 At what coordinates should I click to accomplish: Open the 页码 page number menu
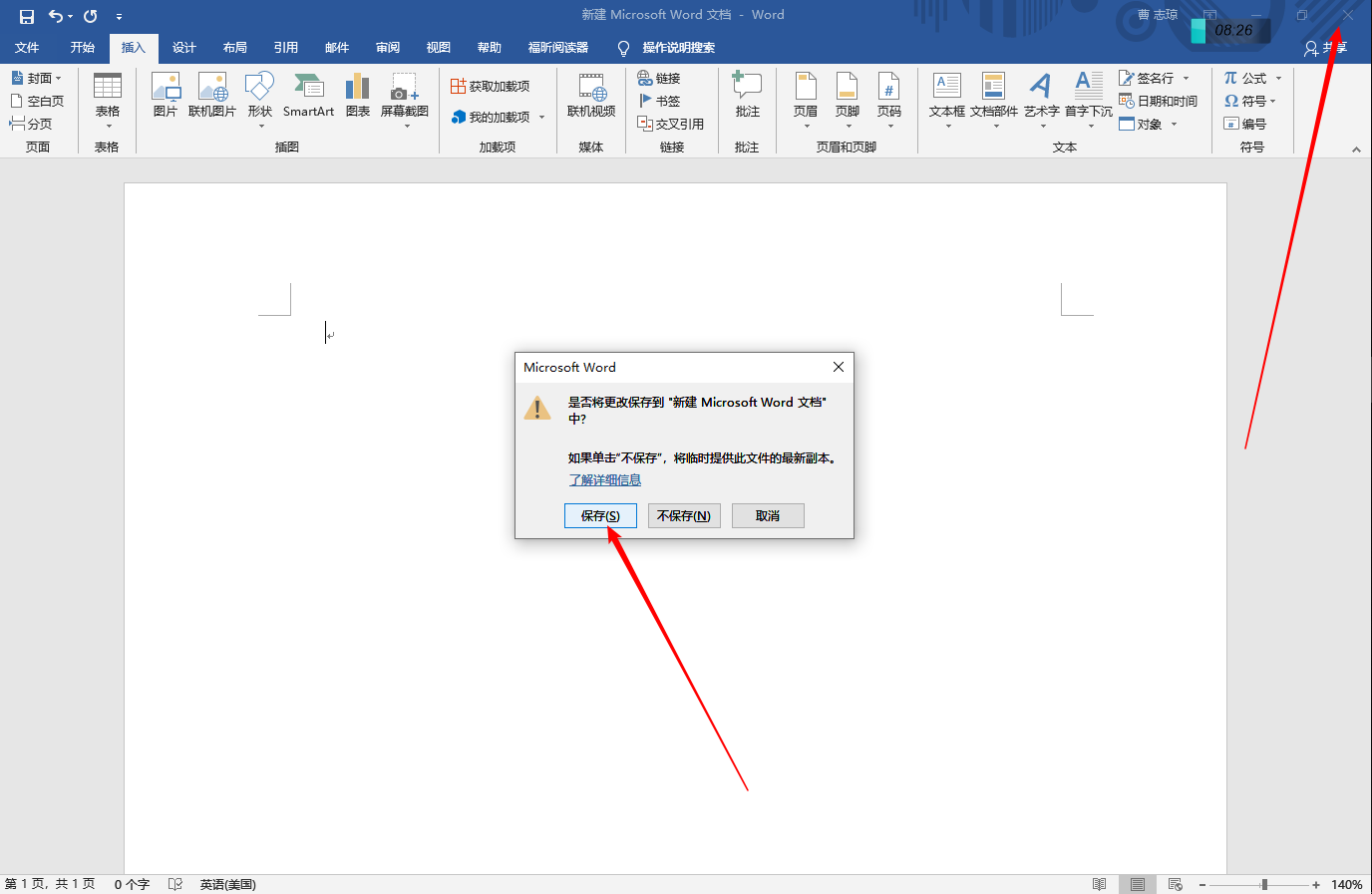pos(889,100)
